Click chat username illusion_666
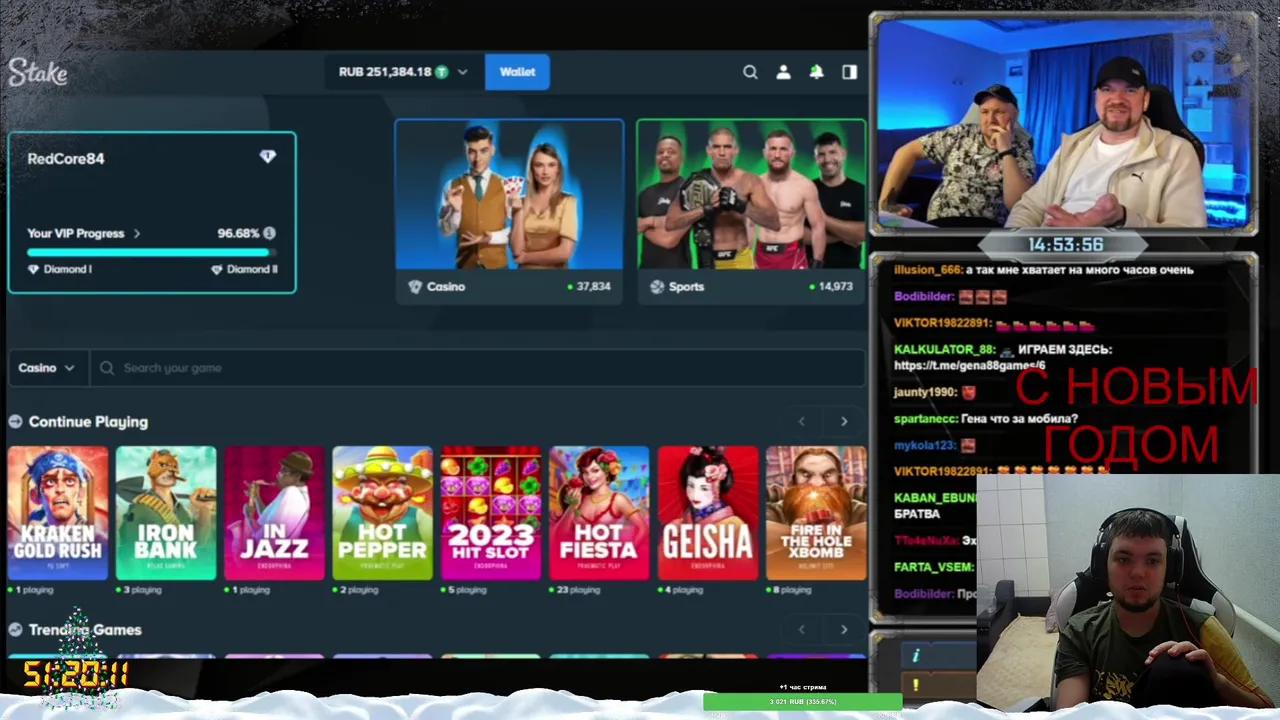This screenshot has height=720, width=1280. coord(927,270)
